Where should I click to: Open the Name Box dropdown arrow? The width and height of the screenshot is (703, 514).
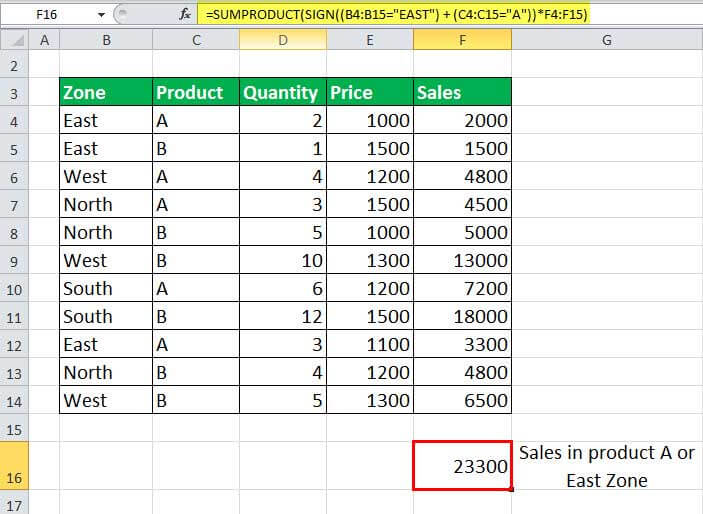click(x=101, y=15)
